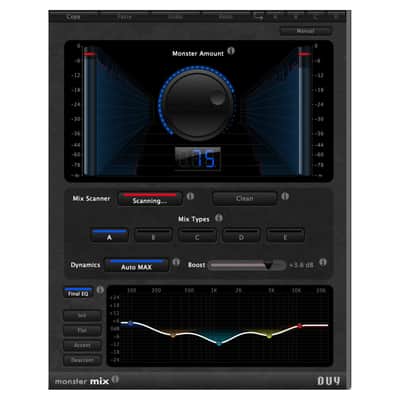
Task: Click the Flat EQ preset button
Action: tap(82, 330)
